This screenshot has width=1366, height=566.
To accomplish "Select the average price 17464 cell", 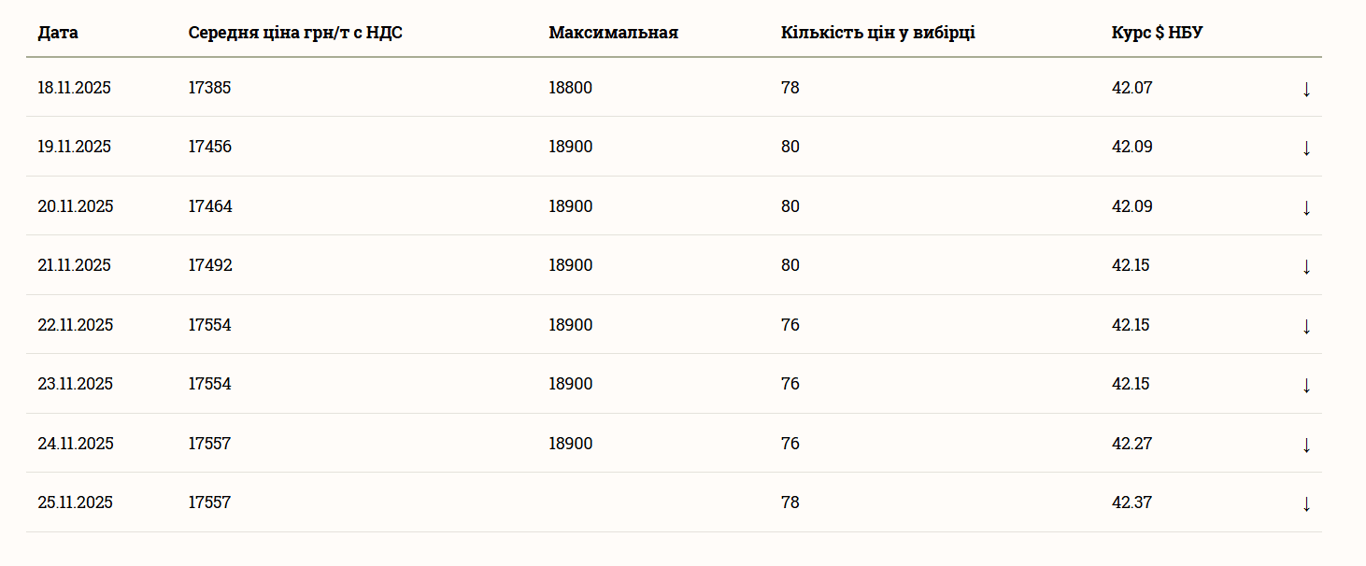I will click(x=210, y=207).
